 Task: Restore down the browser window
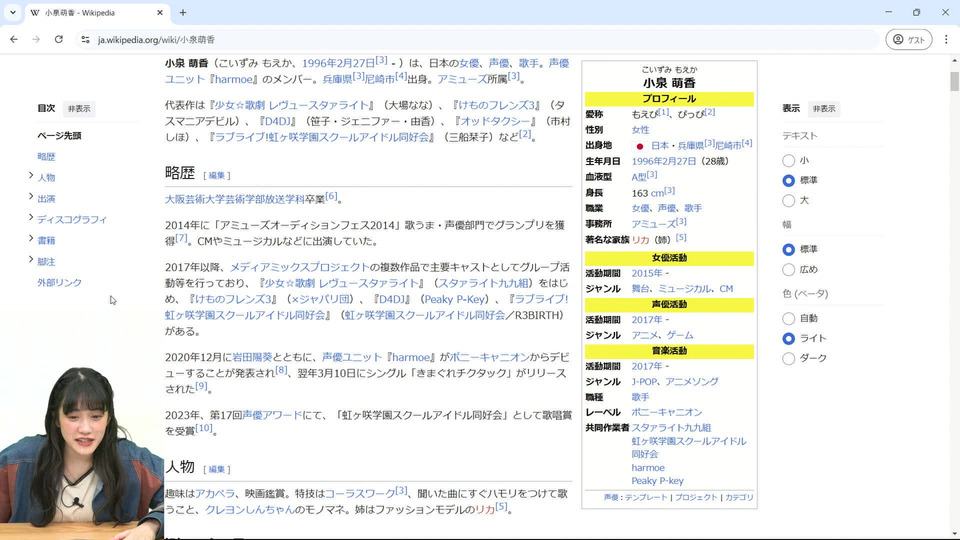pyautogui.click(x=917, y=12)
